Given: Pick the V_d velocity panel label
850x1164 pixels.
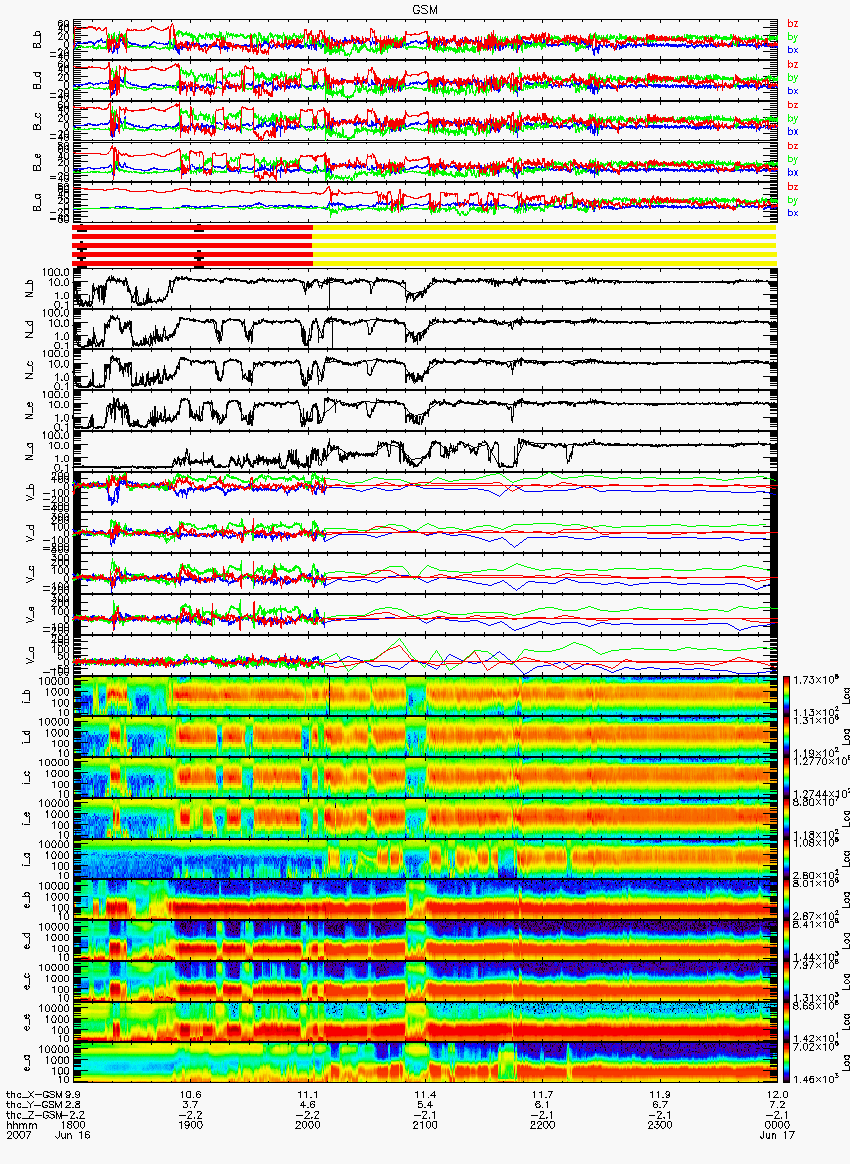Looking at the screenshot, I should tap(31, 532).
